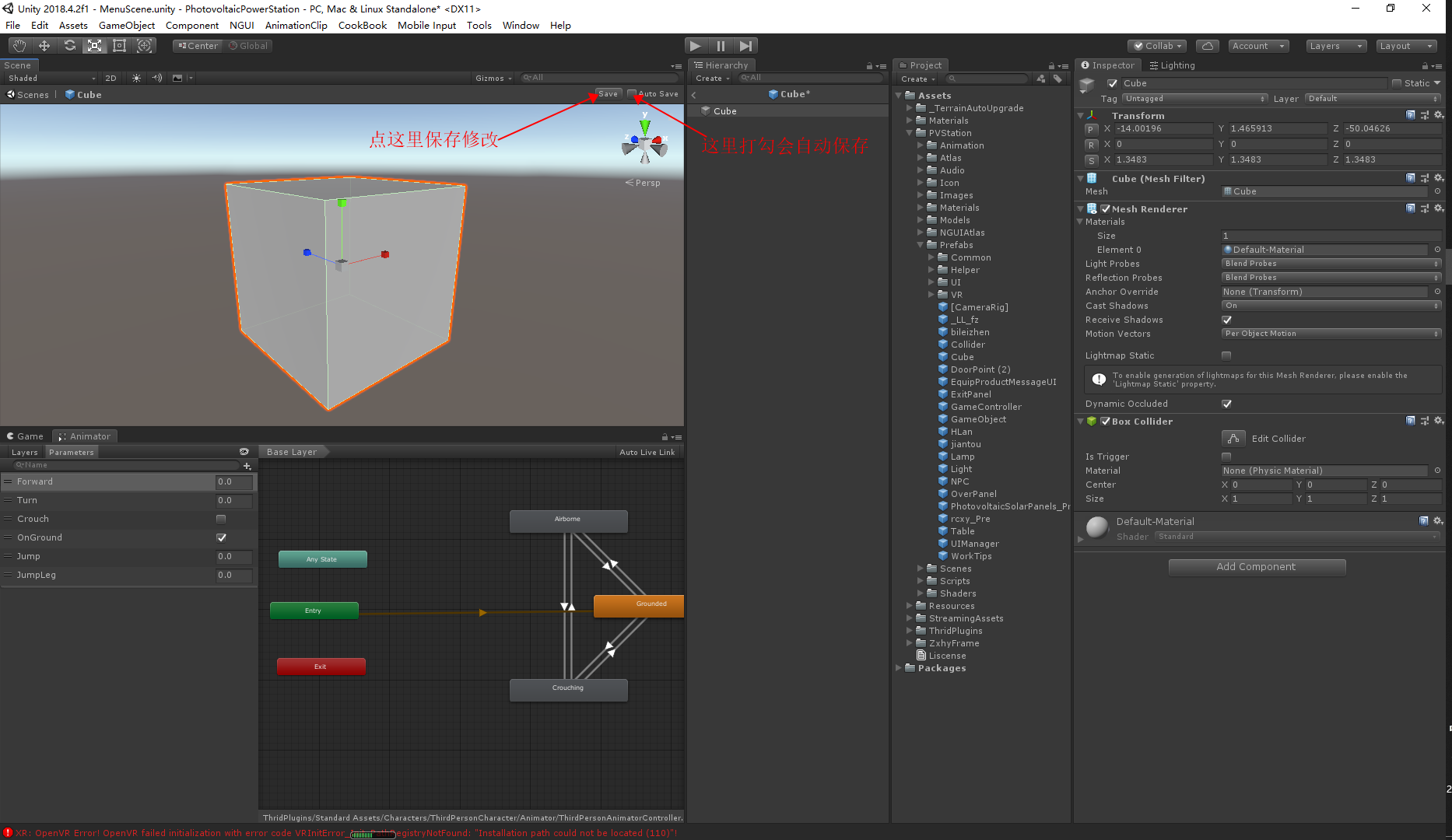
Task: Select the Move tool in the toolbar
Action: pyautogui.click(x=44, y=45)
